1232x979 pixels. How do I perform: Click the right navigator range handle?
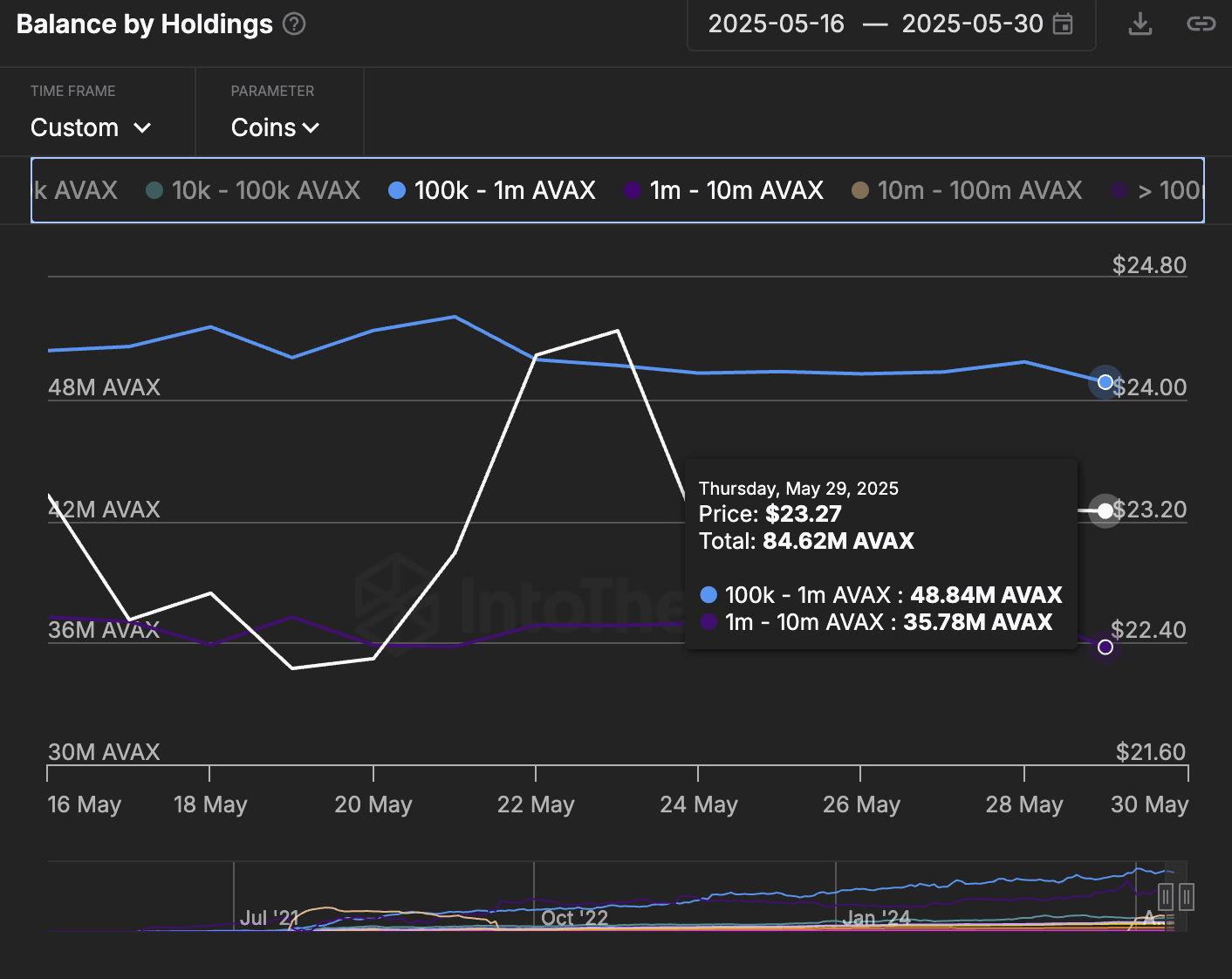click(1186, 896)
